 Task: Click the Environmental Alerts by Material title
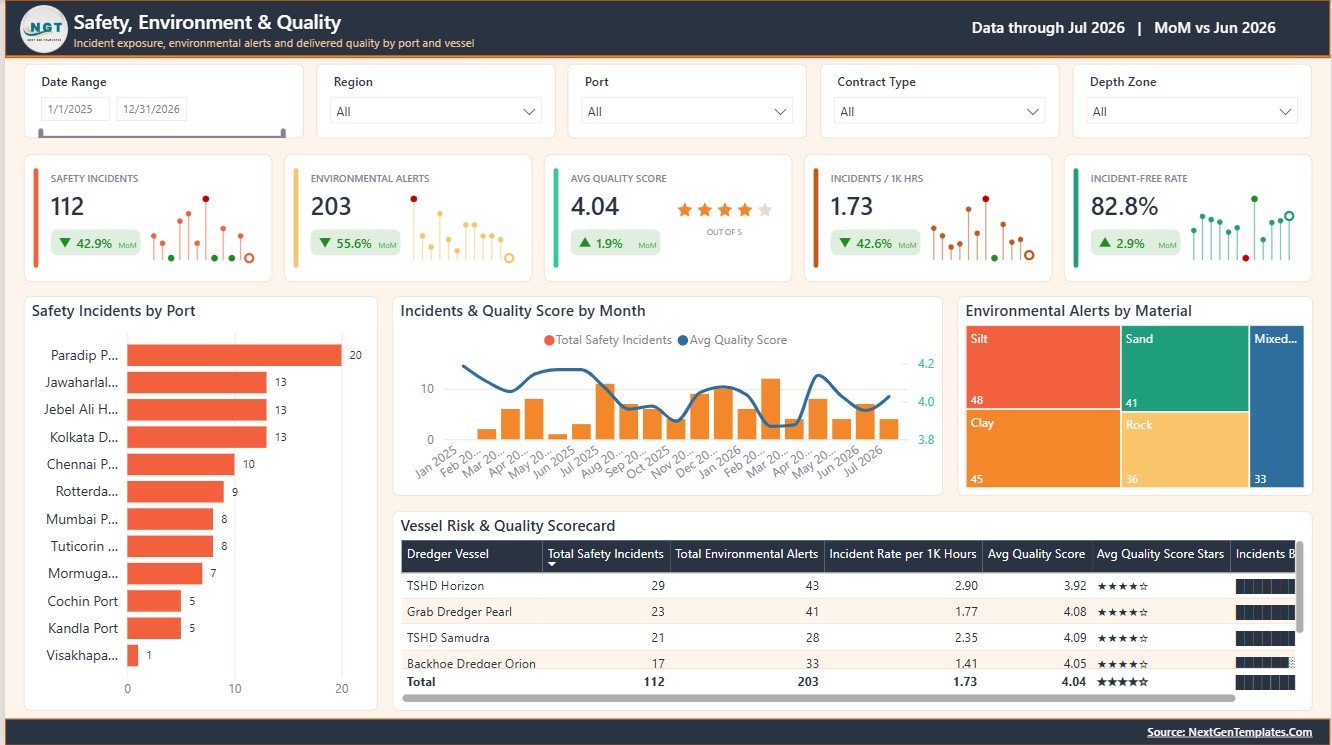pos(1079,311)
